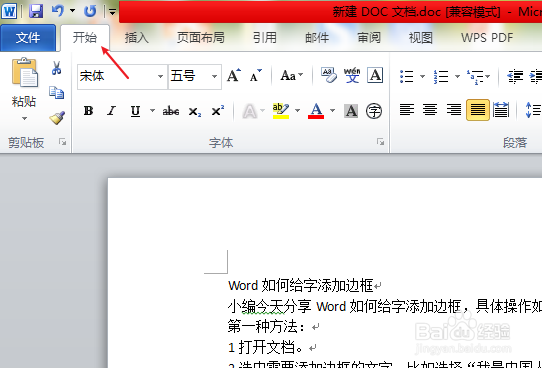542x368 pixels.
Task: Click the Redo icon in title bar
Action: pyautogui.click(x=90, y=11)
